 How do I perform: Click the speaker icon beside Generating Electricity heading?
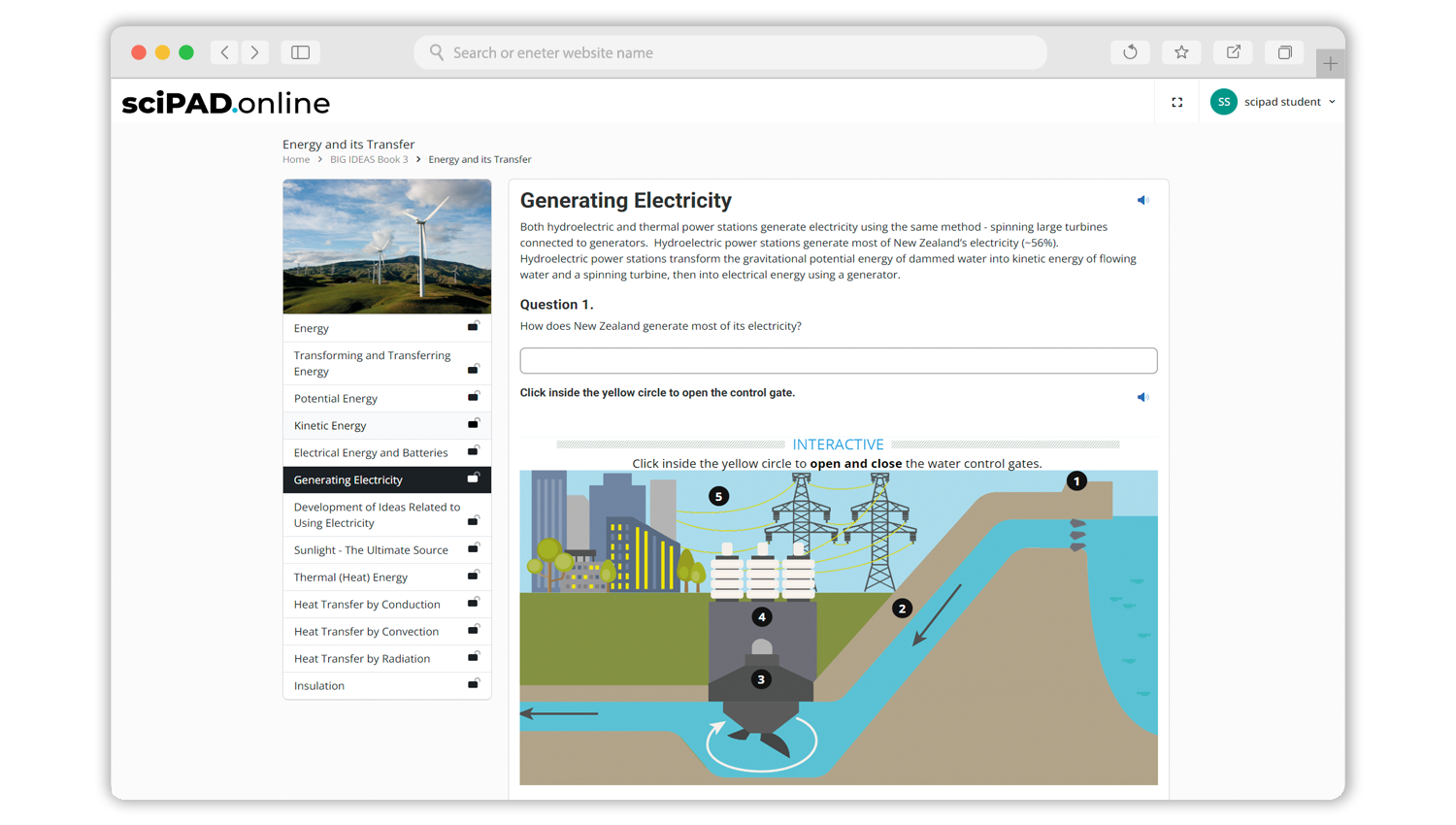[x=1142, y=200]
